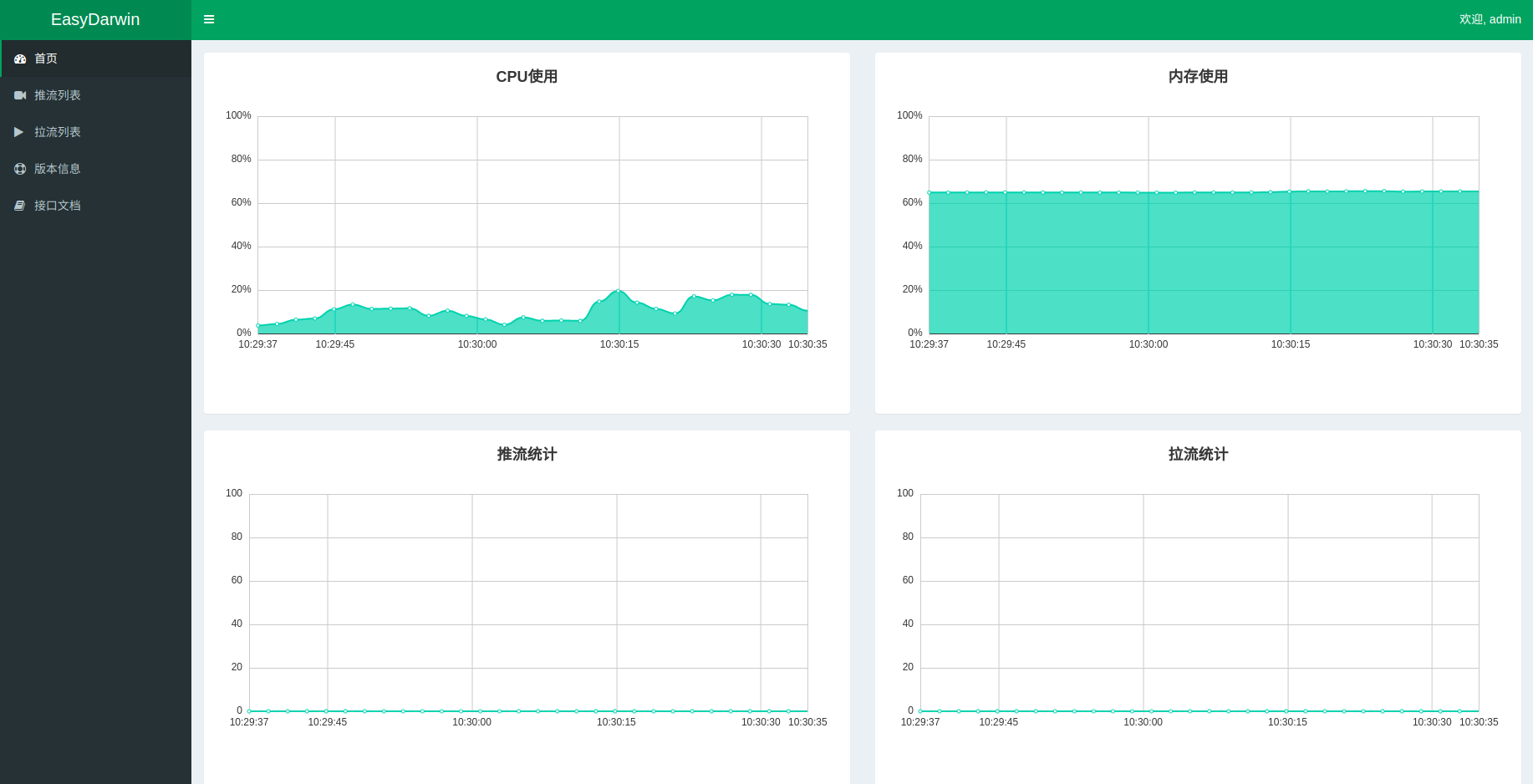
Task: Click the video camera icon beside 推流列表
Action: point(20,95)
